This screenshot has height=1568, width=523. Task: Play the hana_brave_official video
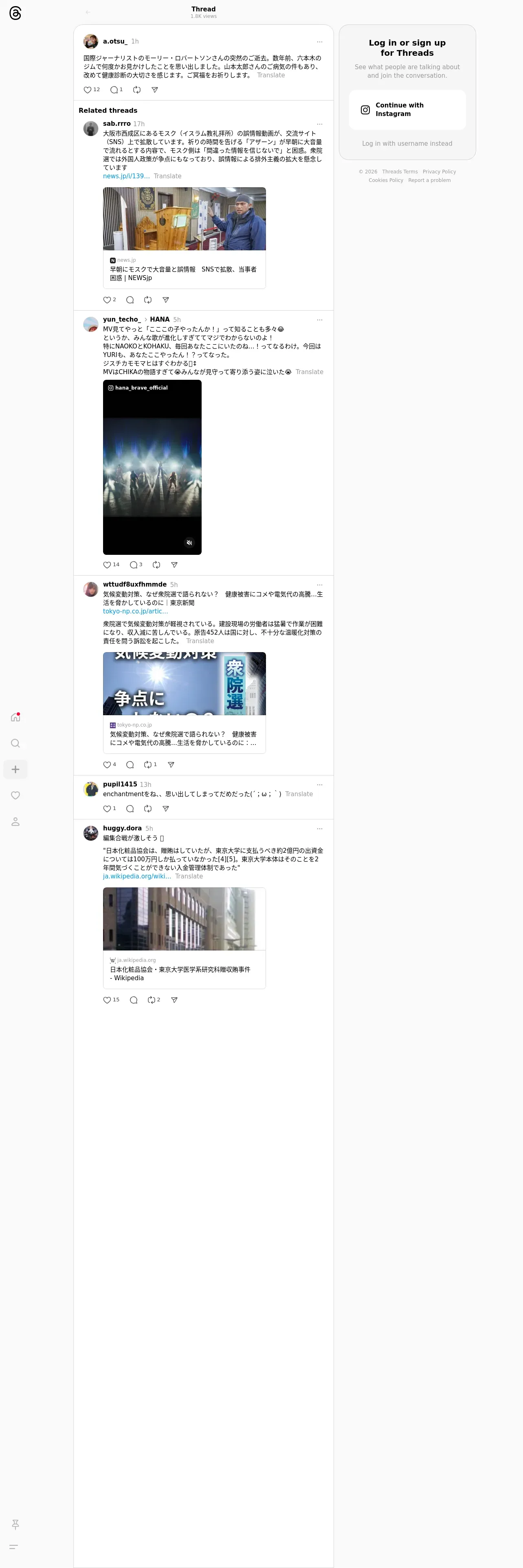[x=152, y=467]
